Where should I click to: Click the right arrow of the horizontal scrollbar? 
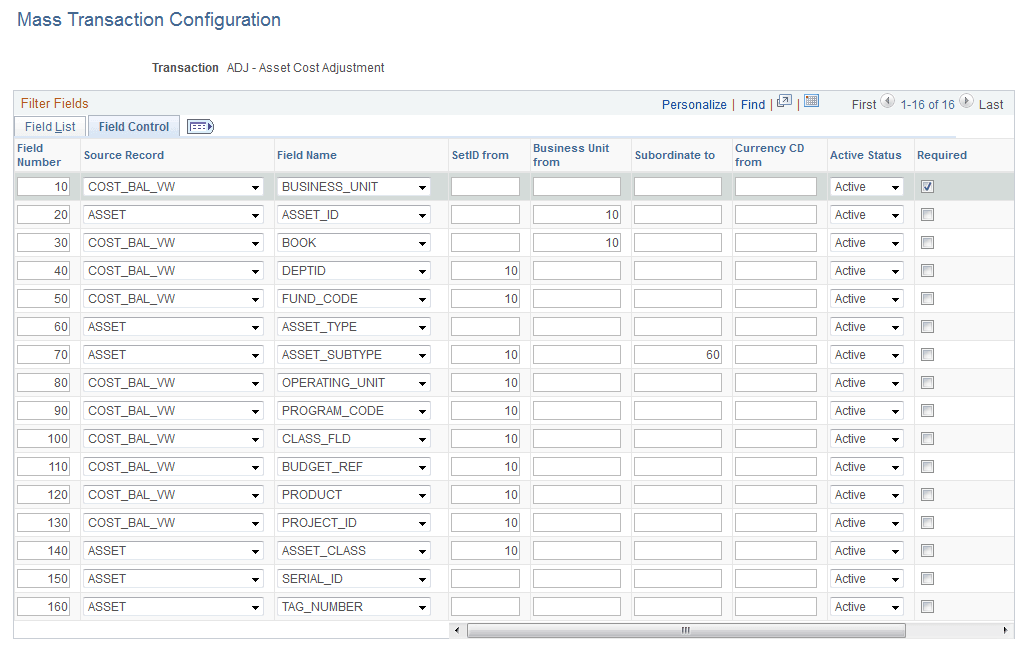point(1008,630)
